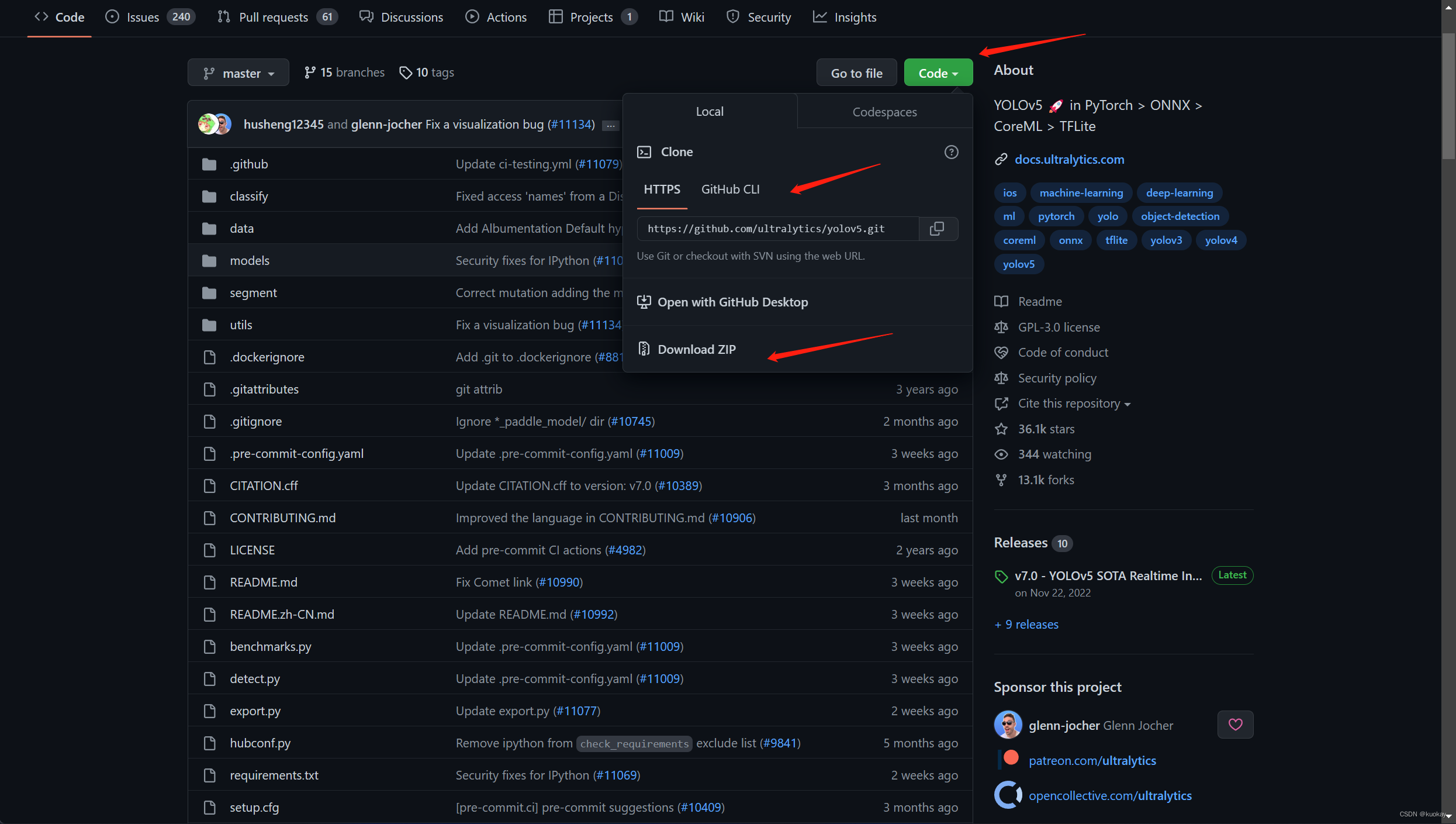Switch to the Codespaces tab
The height and width of the screenshot is (824, 1456).
[884, 112]
